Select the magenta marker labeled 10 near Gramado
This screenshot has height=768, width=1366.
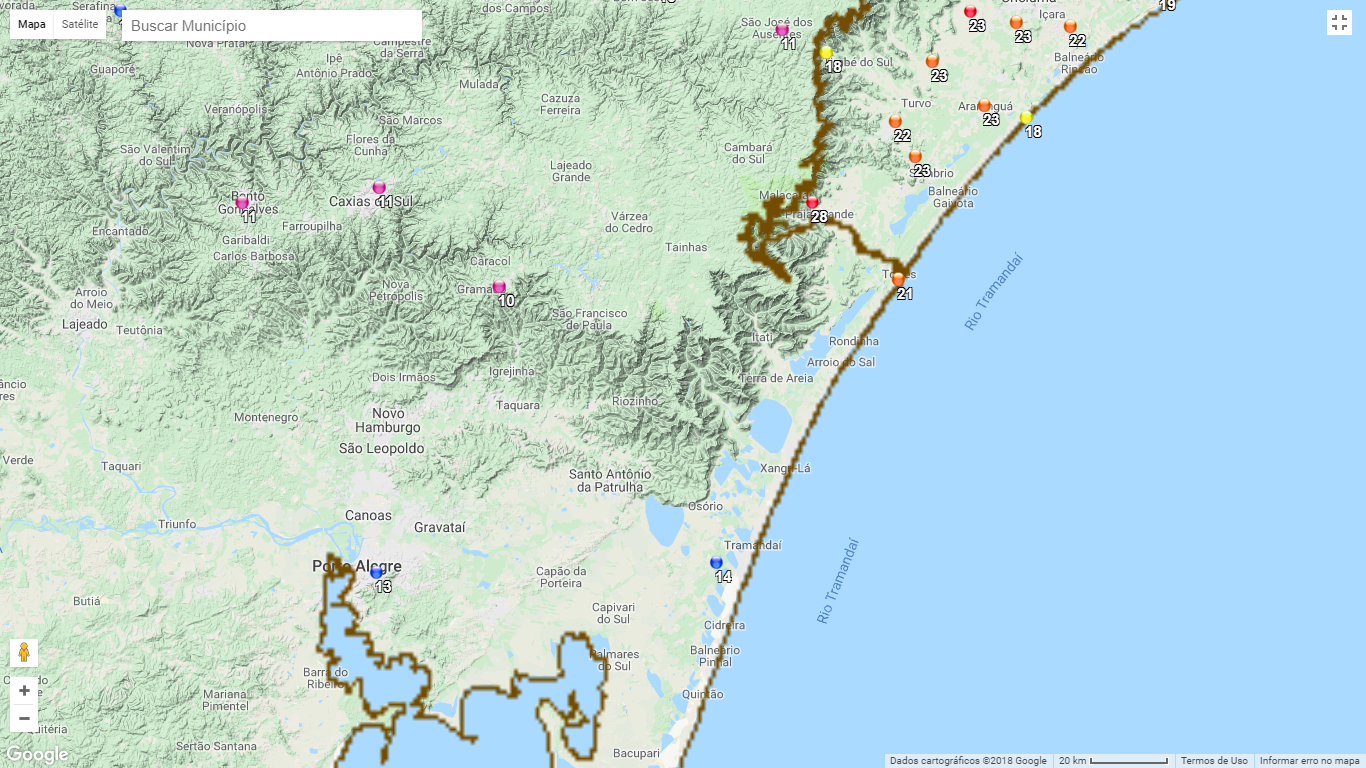coord(499,287)
